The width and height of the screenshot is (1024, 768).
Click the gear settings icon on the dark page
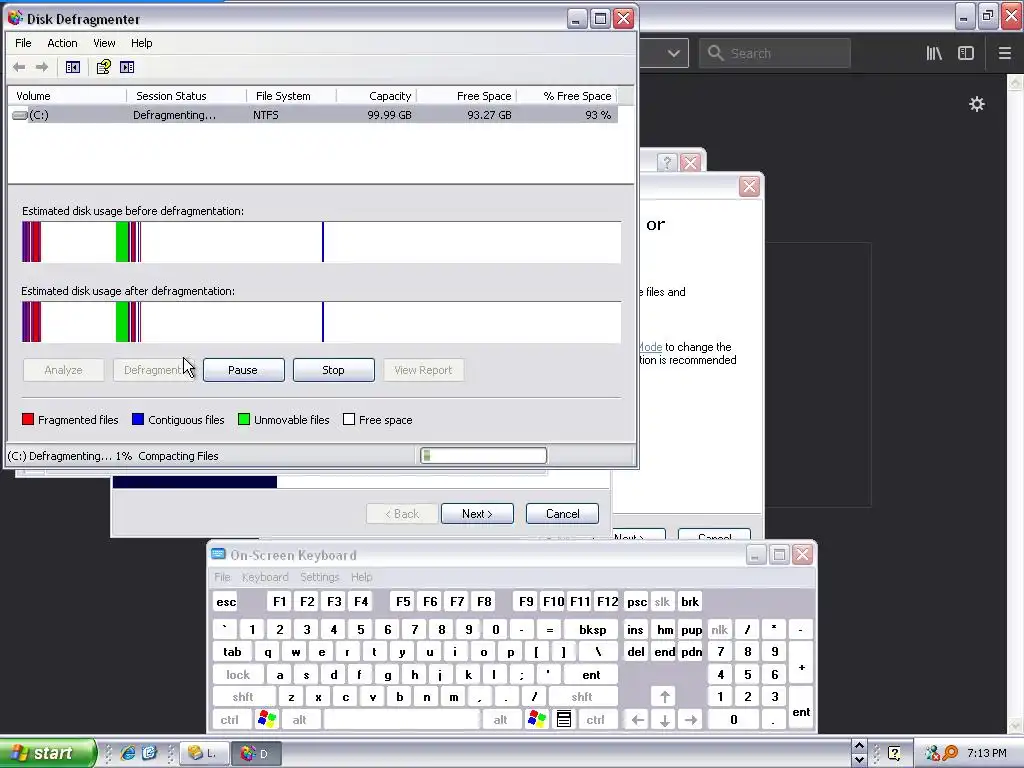point(976,104)
